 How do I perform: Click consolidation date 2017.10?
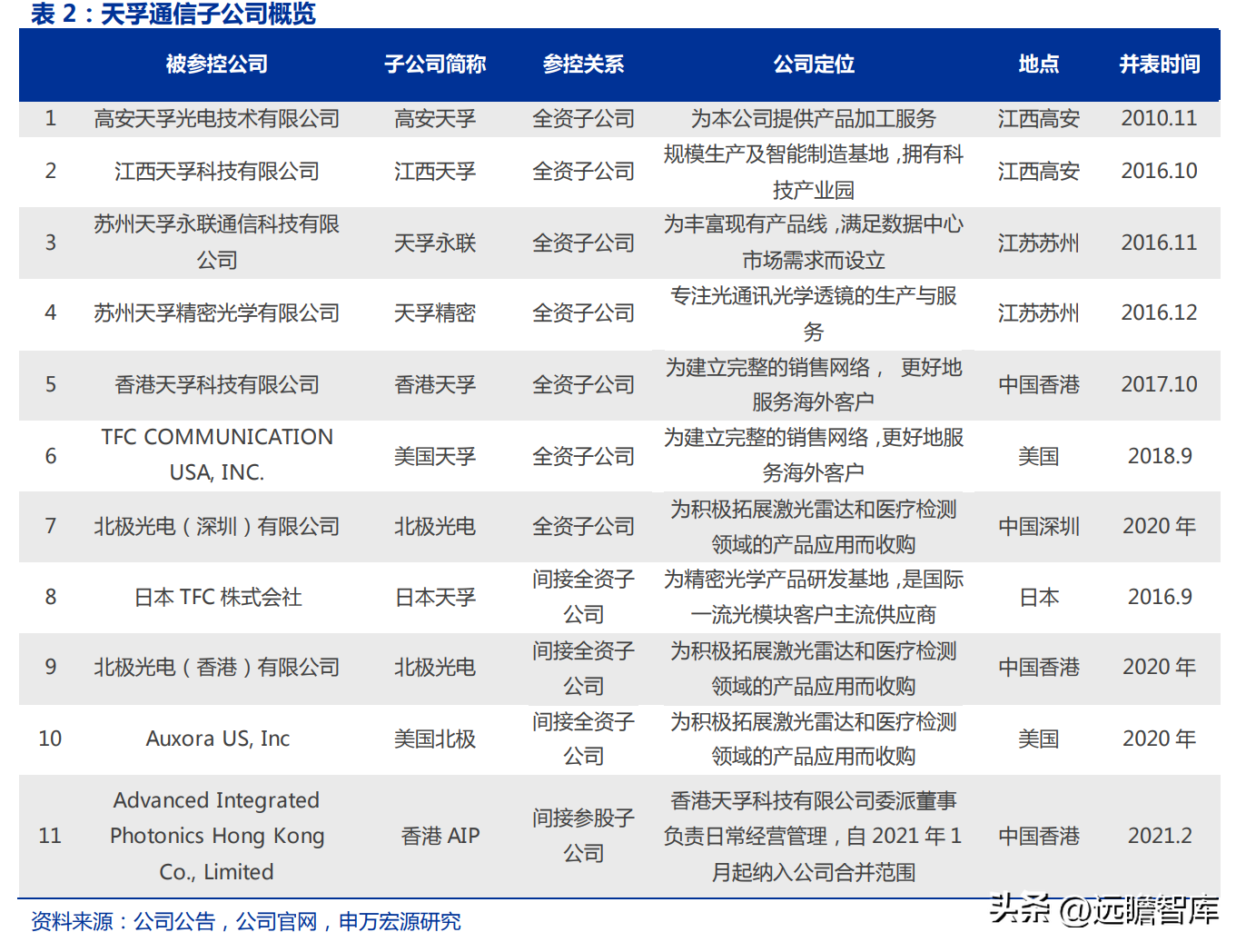(1160, 384)
